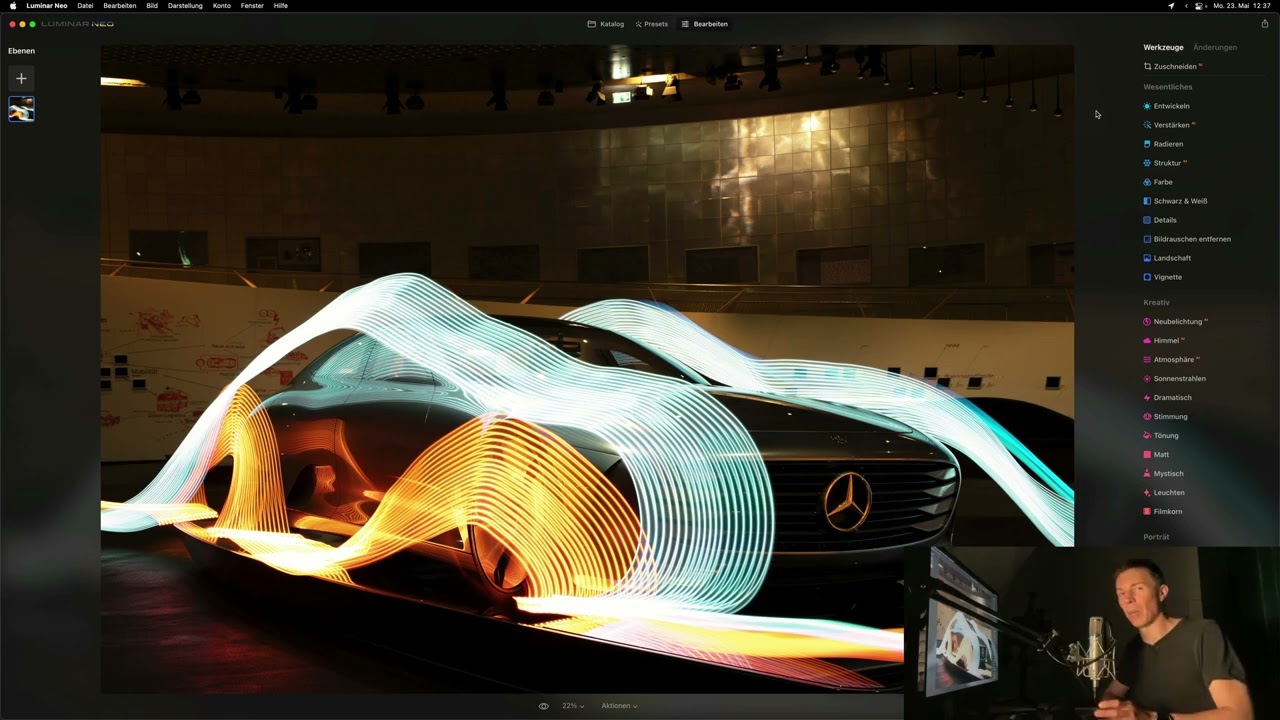Click the Bildrauschen entfernen icon
This screenshot has width=1280, height=720.
(x=1147, y=239)
